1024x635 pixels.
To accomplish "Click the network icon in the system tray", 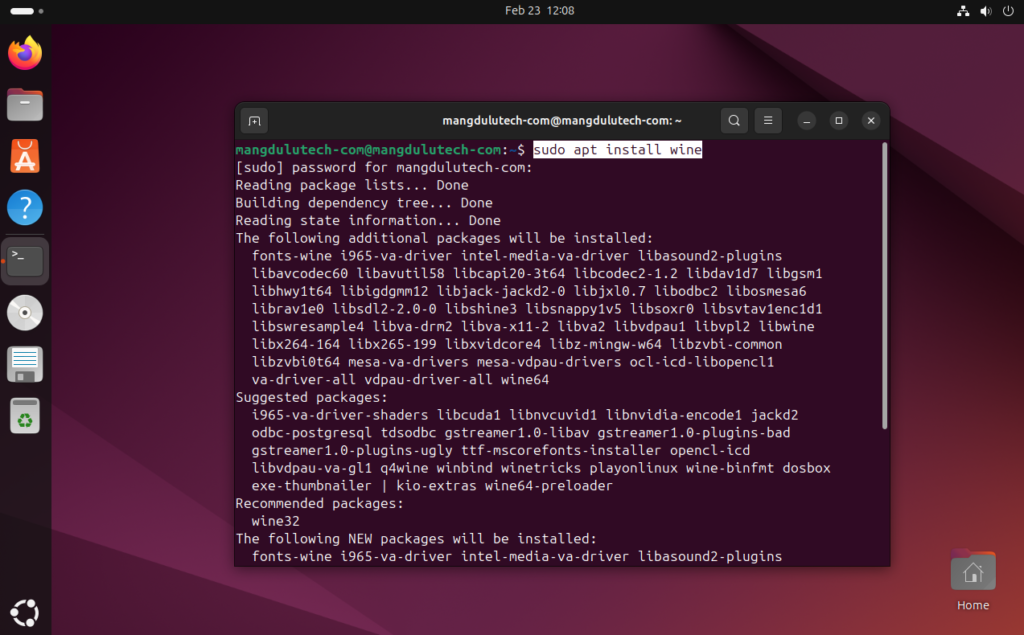I will 963,11.
